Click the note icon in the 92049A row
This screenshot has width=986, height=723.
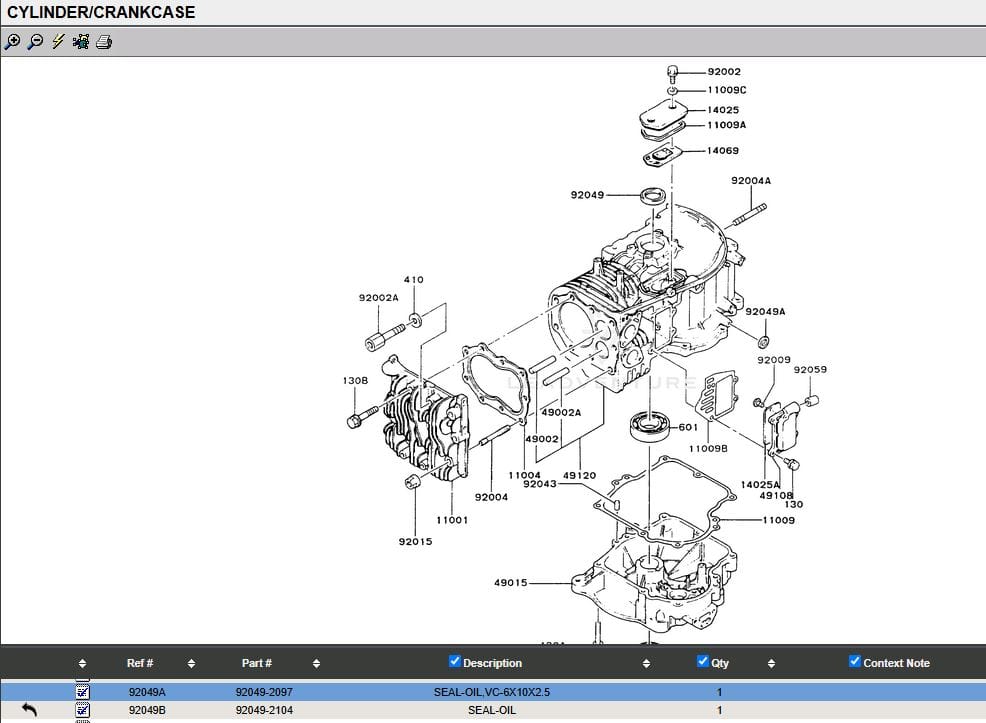pos(83,691)
